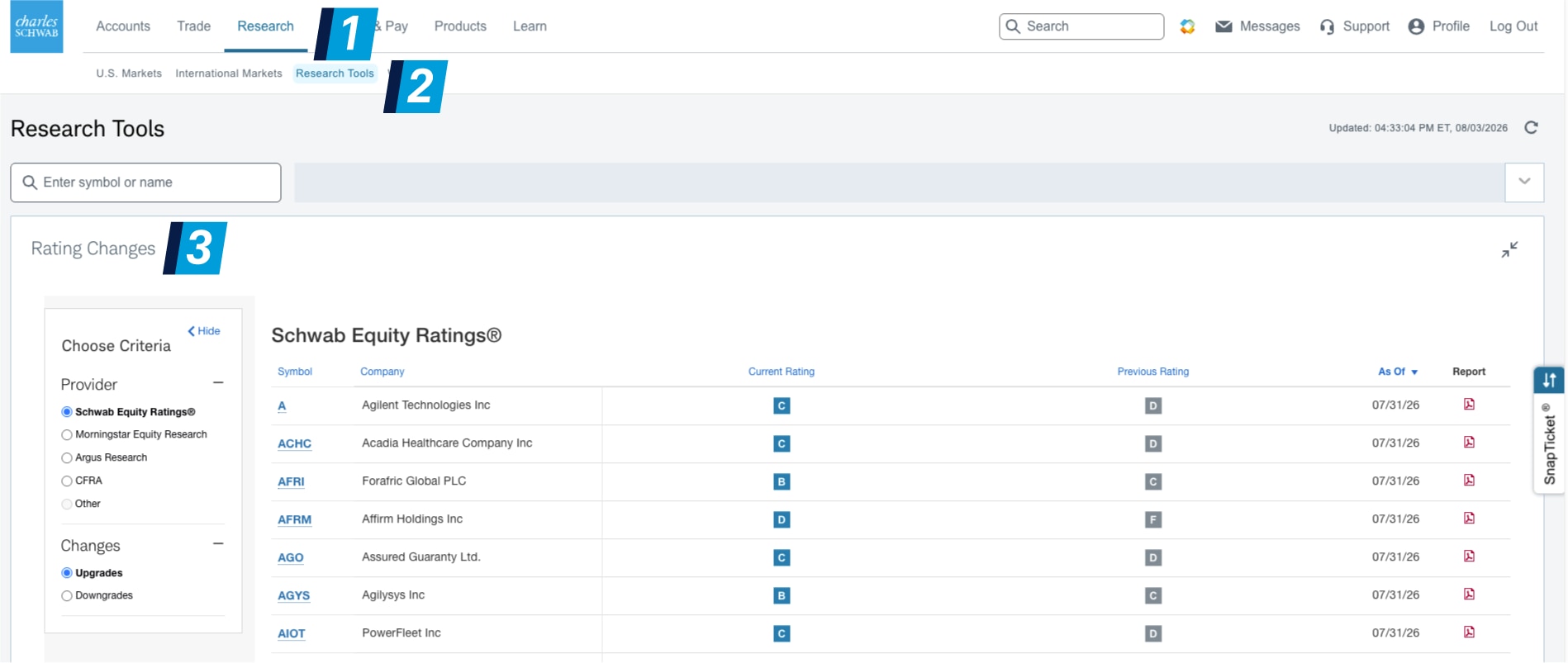Viewport: 1568px width, 663px height.
Task: Open AIOT symbol link
Action: point(291,633)
